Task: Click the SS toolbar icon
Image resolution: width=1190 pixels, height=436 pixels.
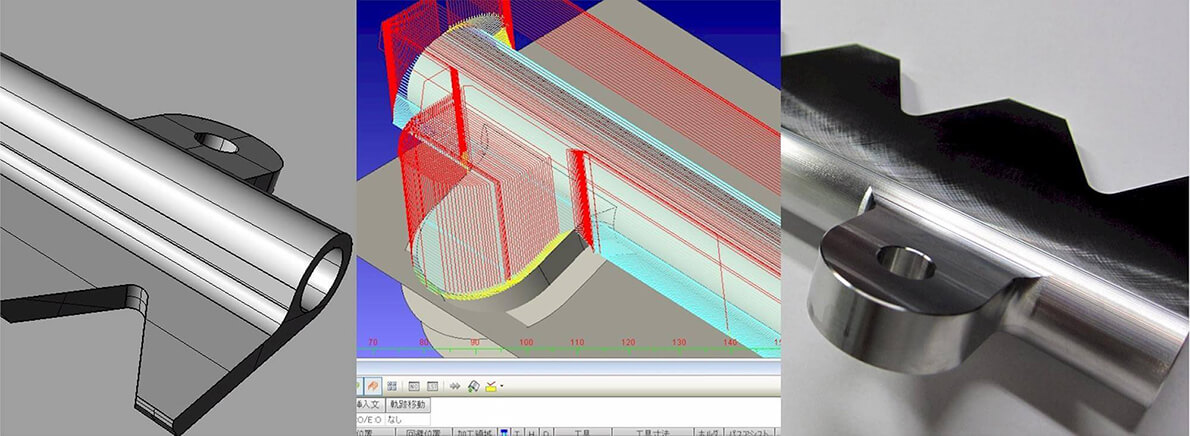Action: click(433, 386)
